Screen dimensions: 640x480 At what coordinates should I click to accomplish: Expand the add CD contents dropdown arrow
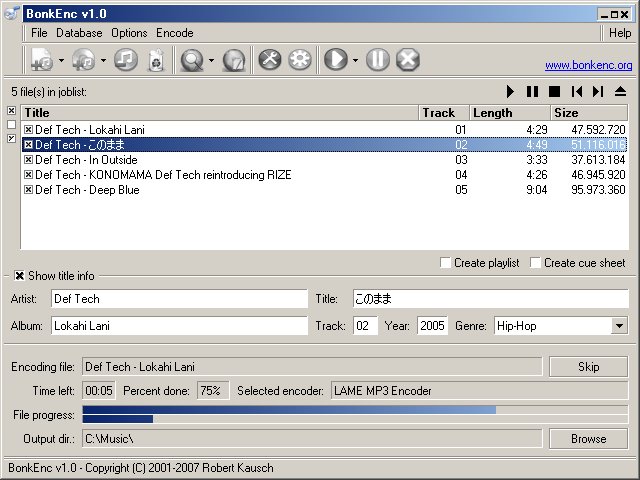[103, 60]
